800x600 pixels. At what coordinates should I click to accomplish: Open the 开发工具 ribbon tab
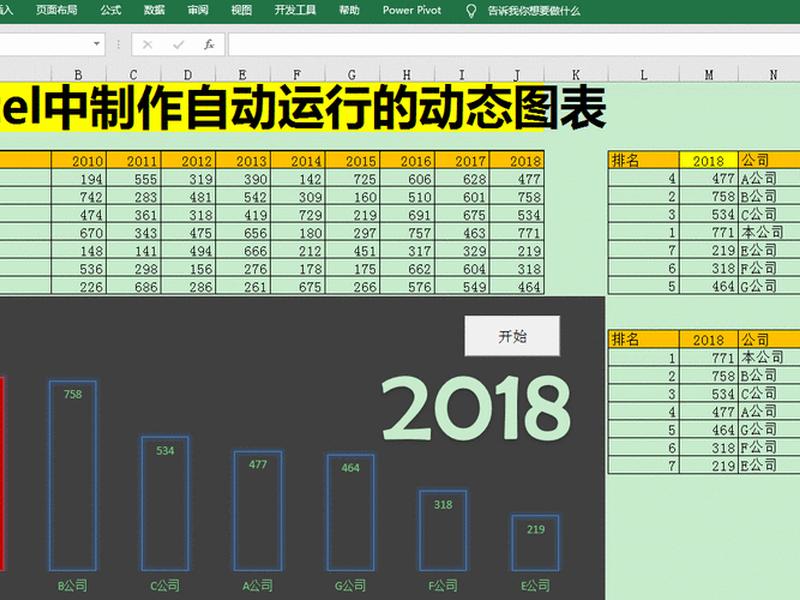point(295,10)
